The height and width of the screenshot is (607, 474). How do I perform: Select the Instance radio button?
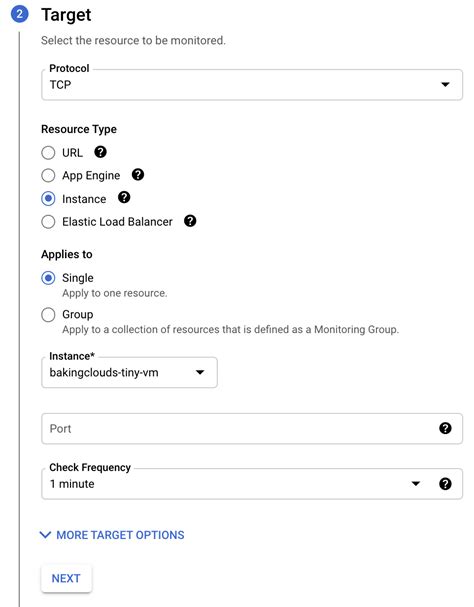48,199
